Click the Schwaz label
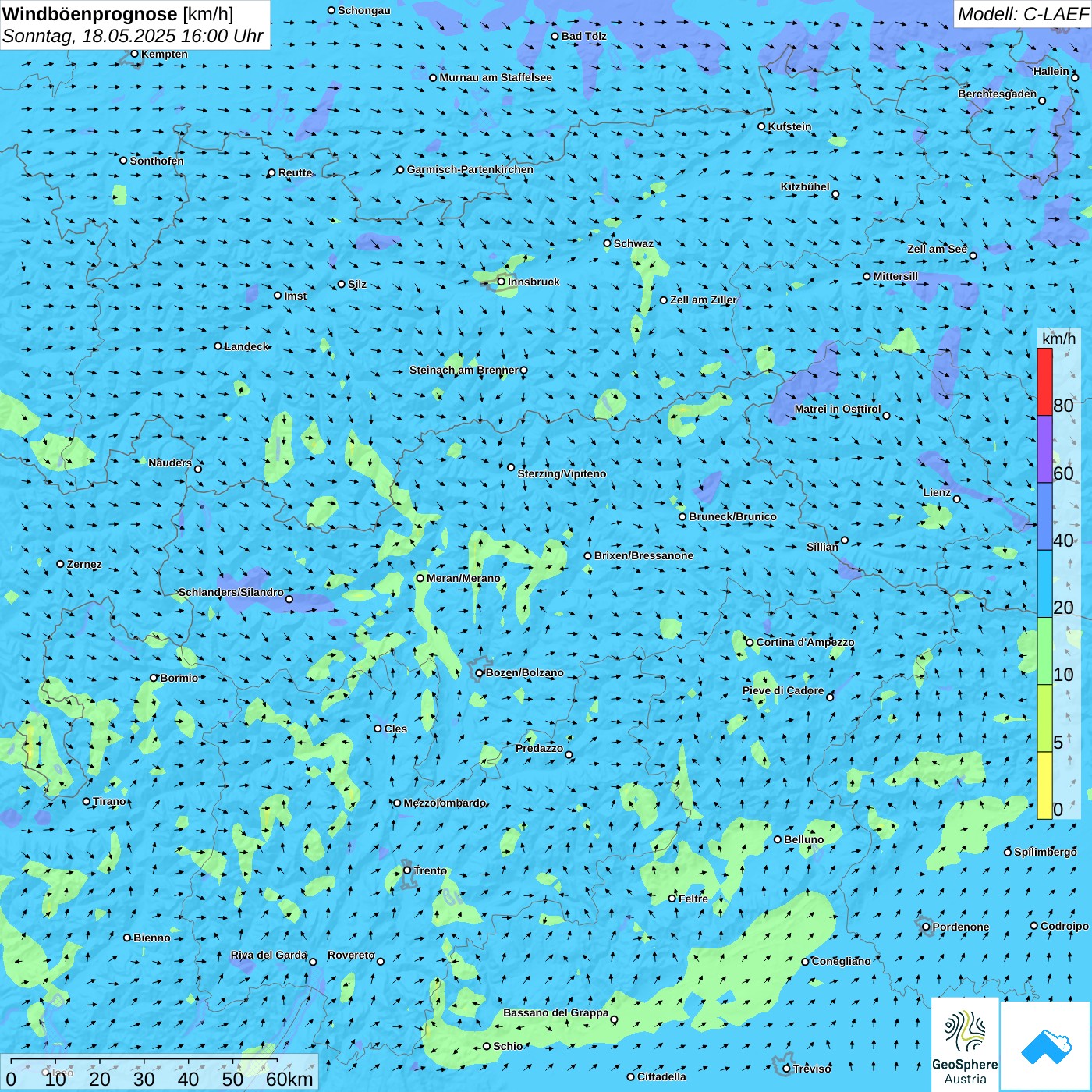Screen dimensions: 1092x1092 pos(634,243)
